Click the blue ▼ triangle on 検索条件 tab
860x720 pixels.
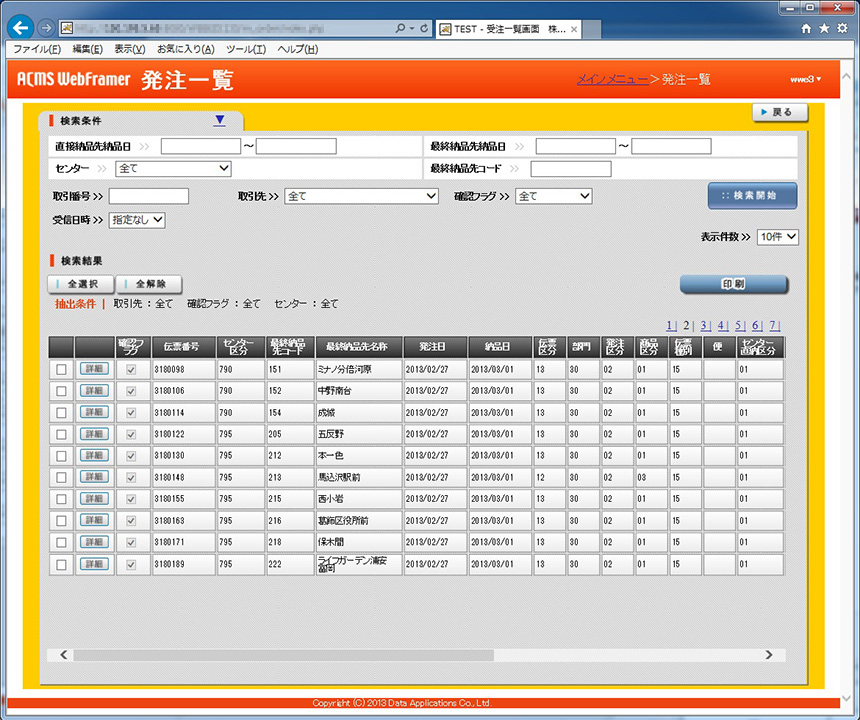[222, 118]
